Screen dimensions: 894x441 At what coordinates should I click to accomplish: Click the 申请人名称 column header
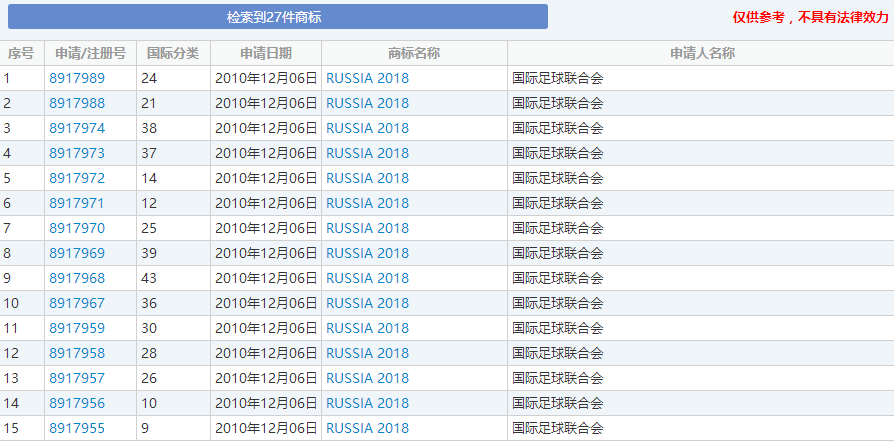pyautogui.click(x=701, y=53)
